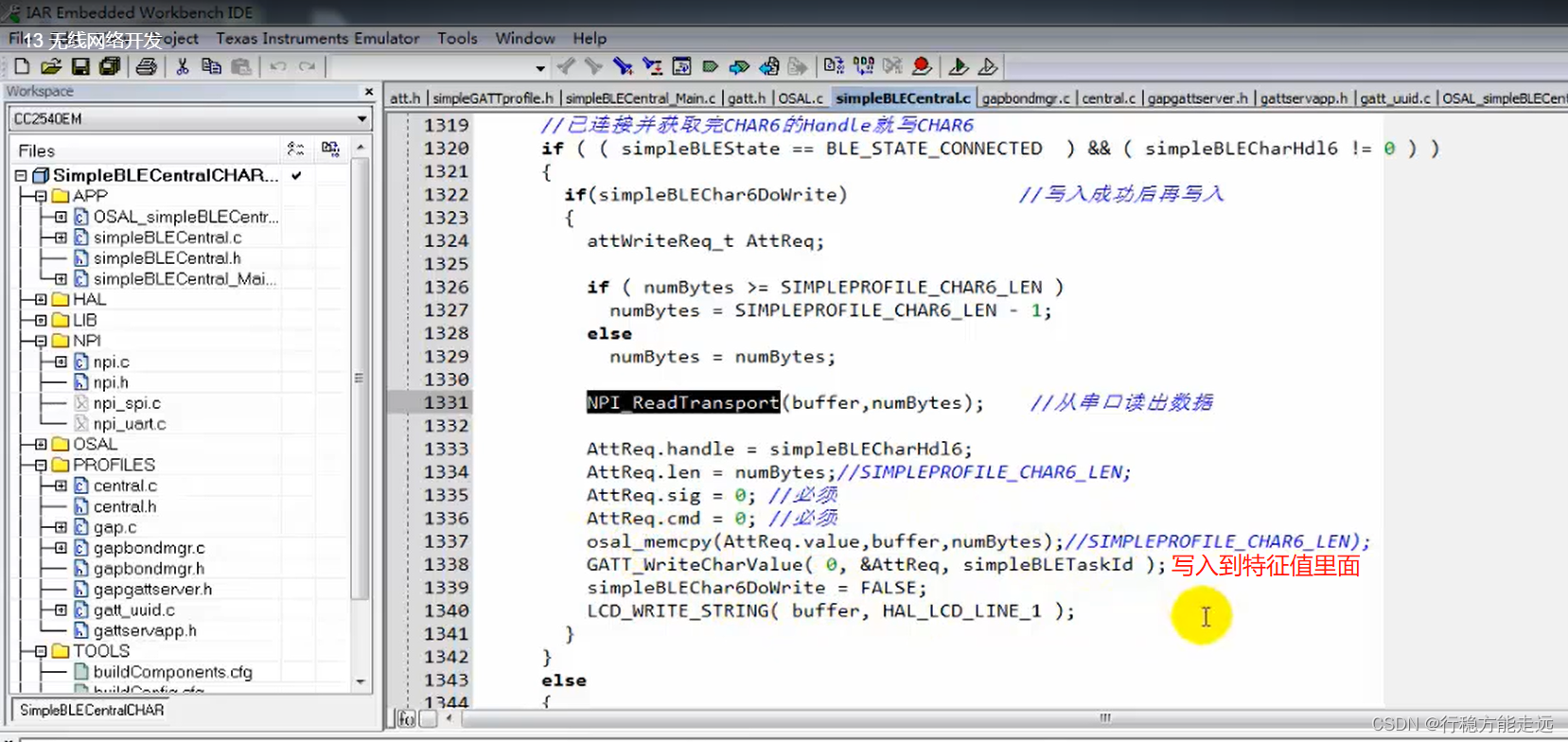Click the Toggle Breakpoint red icon
Image resolution: width=1568 pixels, height=742 pixels.
pos(922,65)
